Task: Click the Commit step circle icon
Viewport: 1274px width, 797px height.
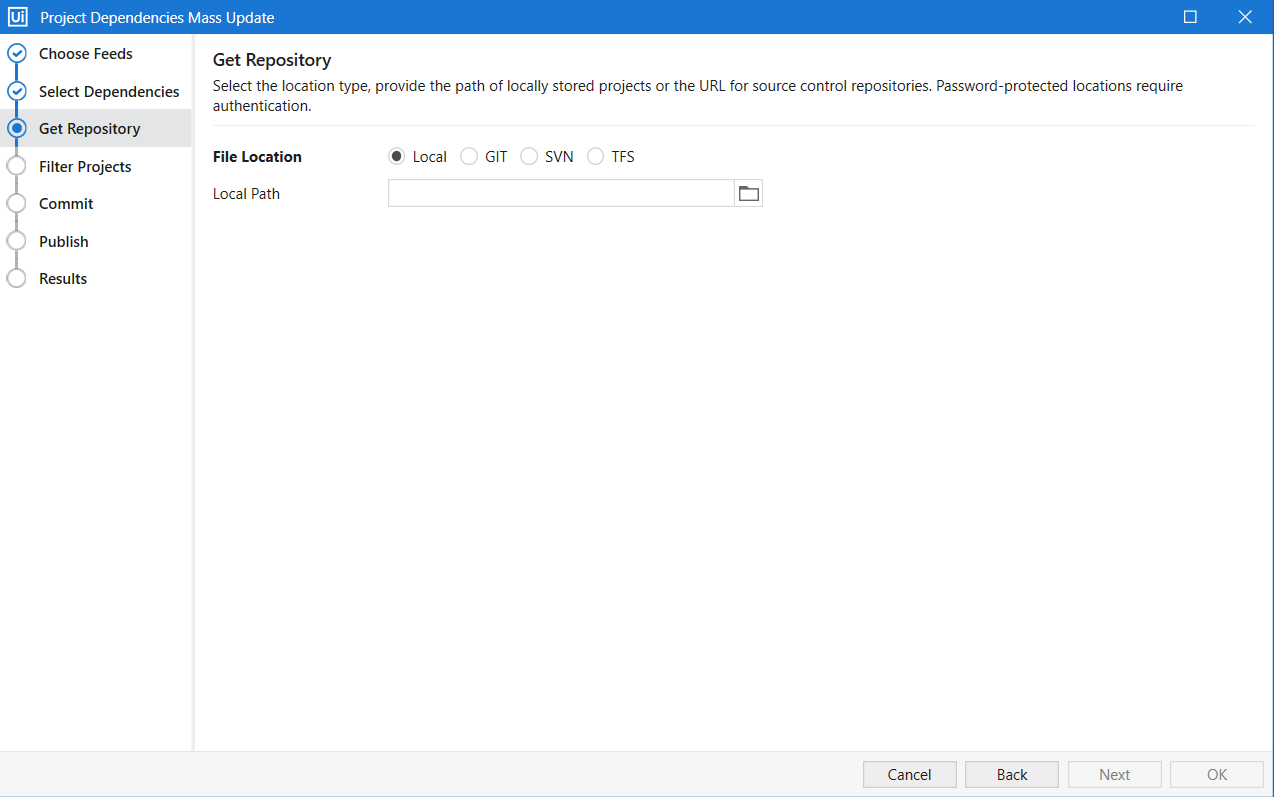Action: pos(17,204)
